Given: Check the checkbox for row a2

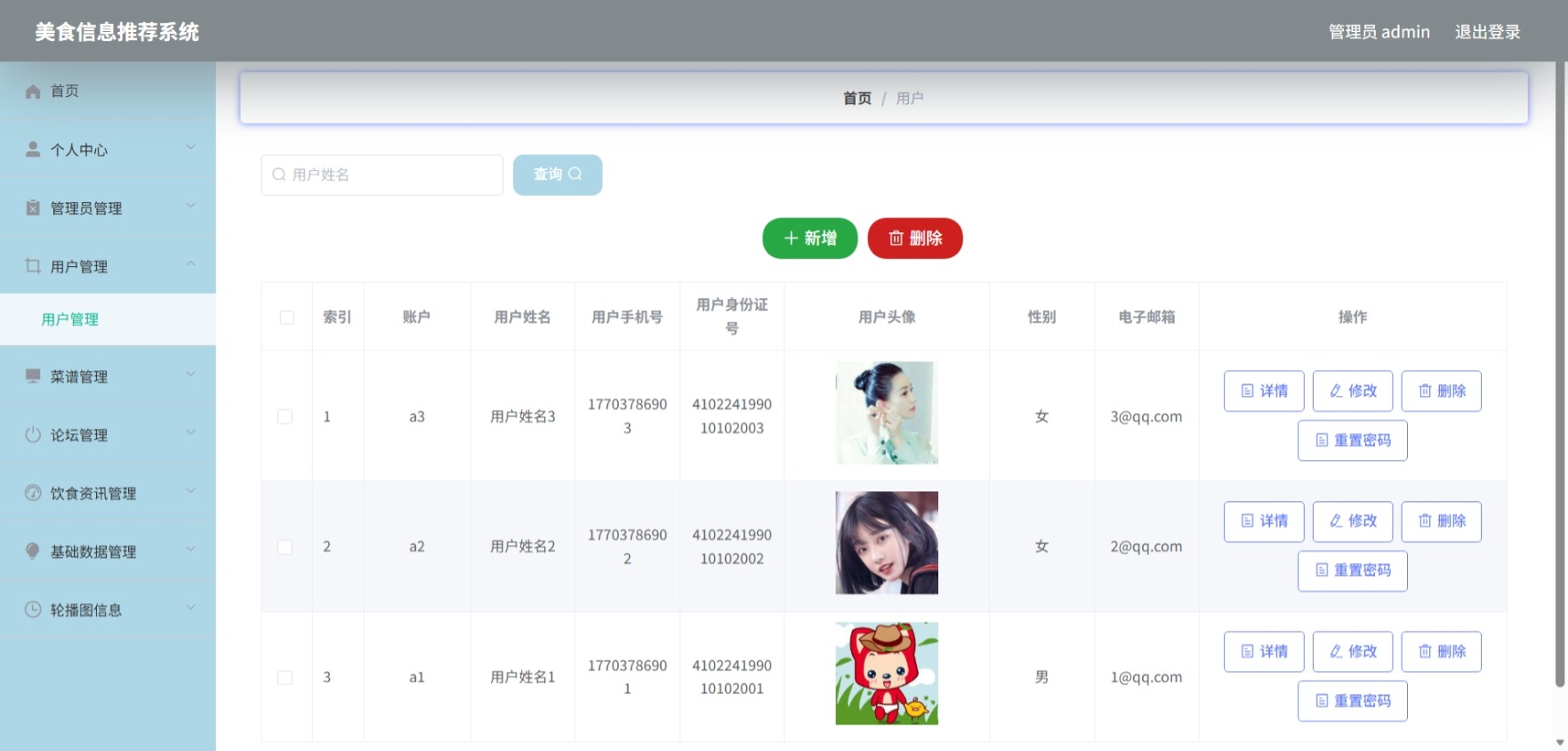Looking at the screenshot, I should 285,547.
